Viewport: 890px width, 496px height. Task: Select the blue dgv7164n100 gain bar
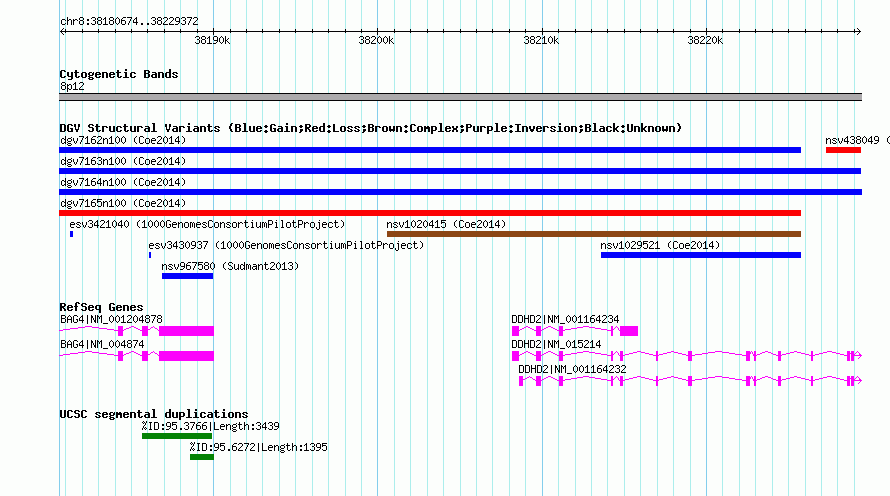[460, 192]
